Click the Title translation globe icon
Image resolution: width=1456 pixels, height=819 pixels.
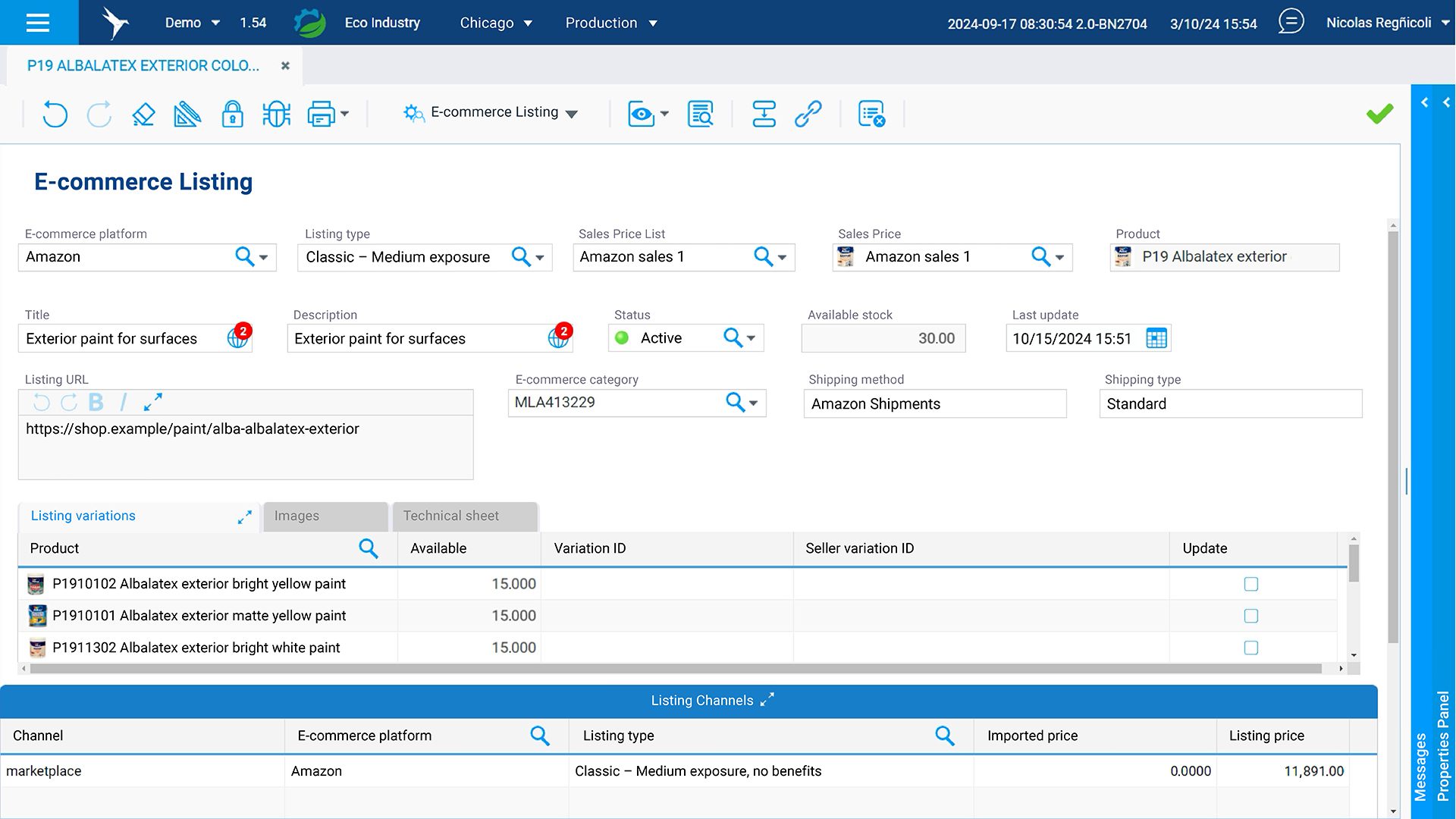(237, 339)
